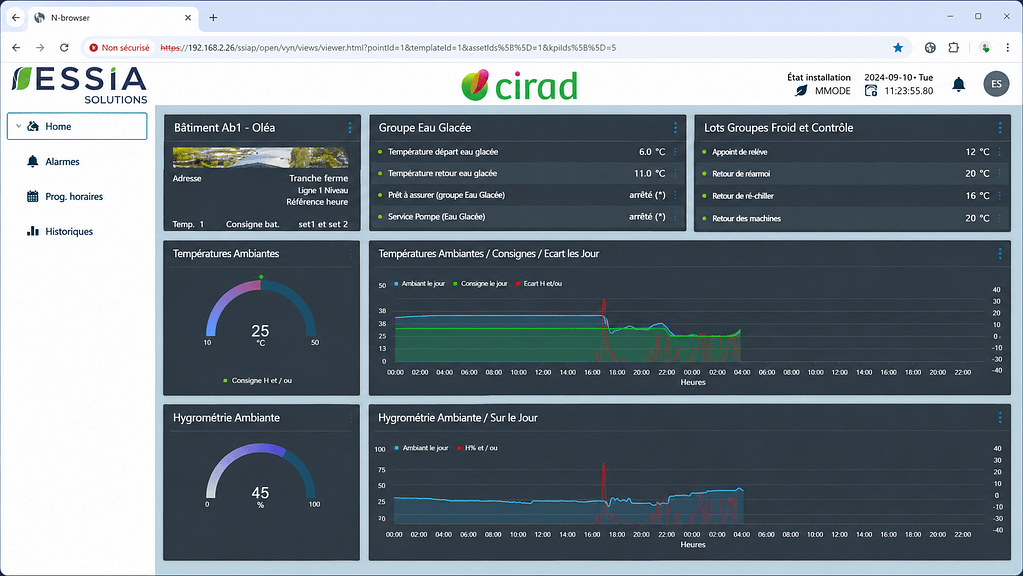Click the Températures Ambiantes gauge arc
Viewport: 1023px width, 576px height.
261,305
